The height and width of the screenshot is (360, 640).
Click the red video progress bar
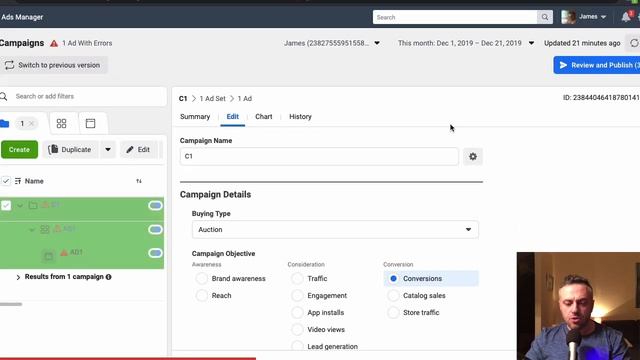tap(128, 358)
